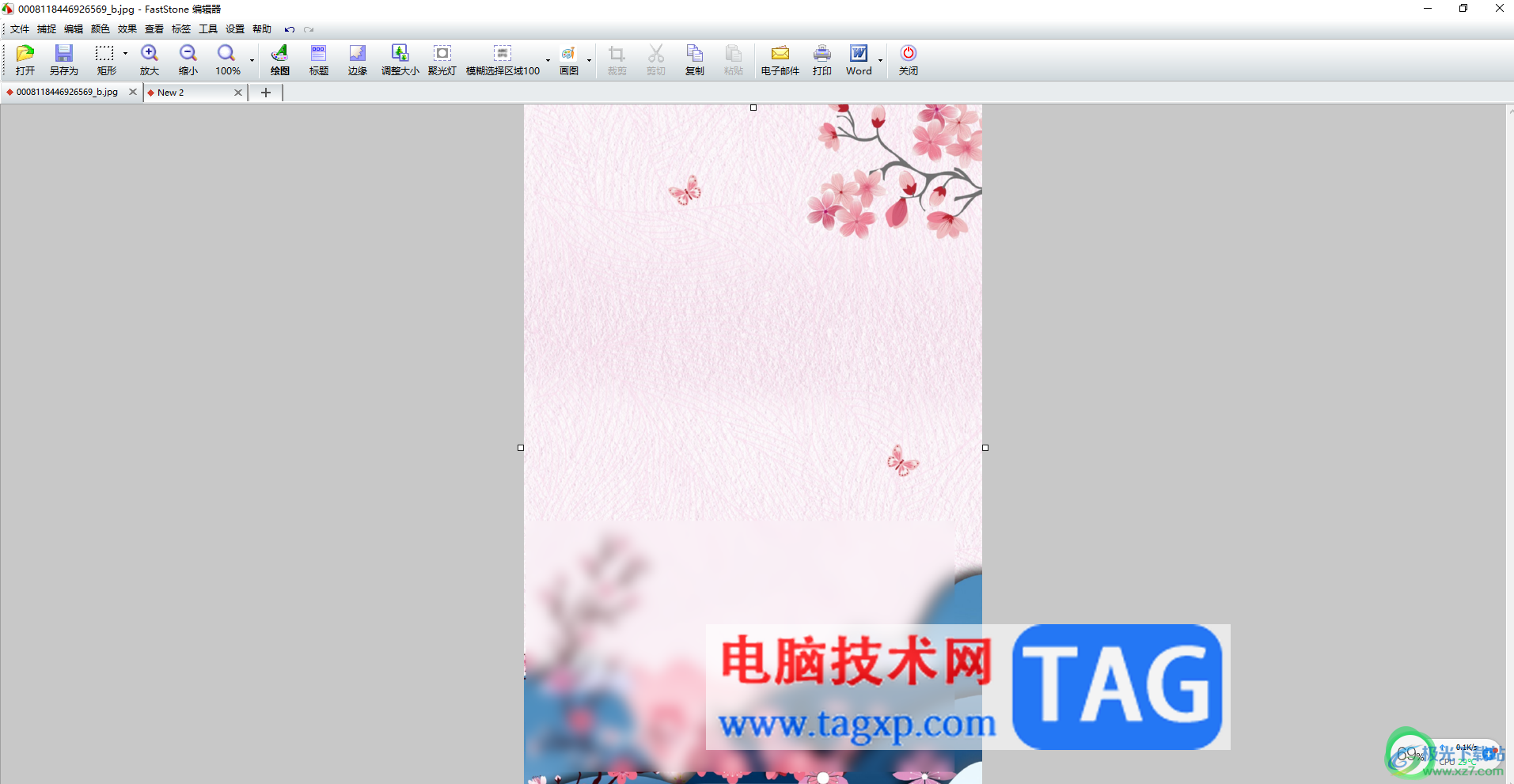Click the 剪切 scissors cut icon
Screen dimensions: 1514x784
(x=656, y=60)
